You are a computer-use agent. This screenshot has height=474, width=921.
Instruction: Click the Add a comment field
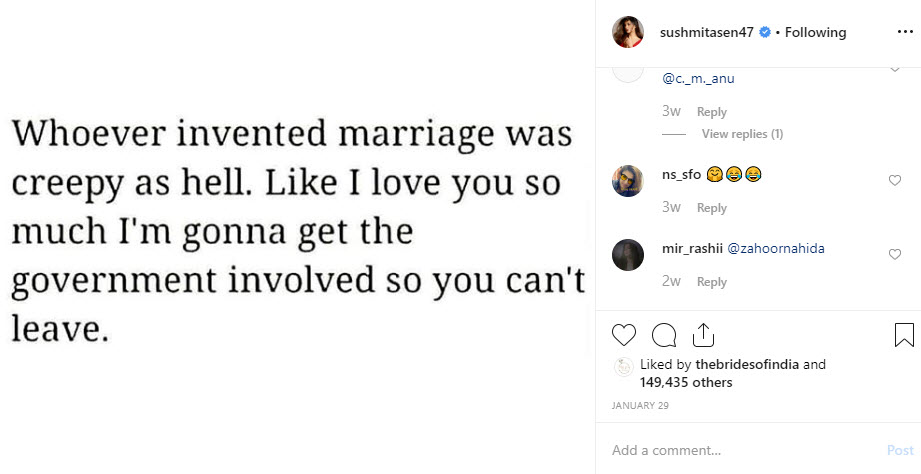(x=740, y=450)
